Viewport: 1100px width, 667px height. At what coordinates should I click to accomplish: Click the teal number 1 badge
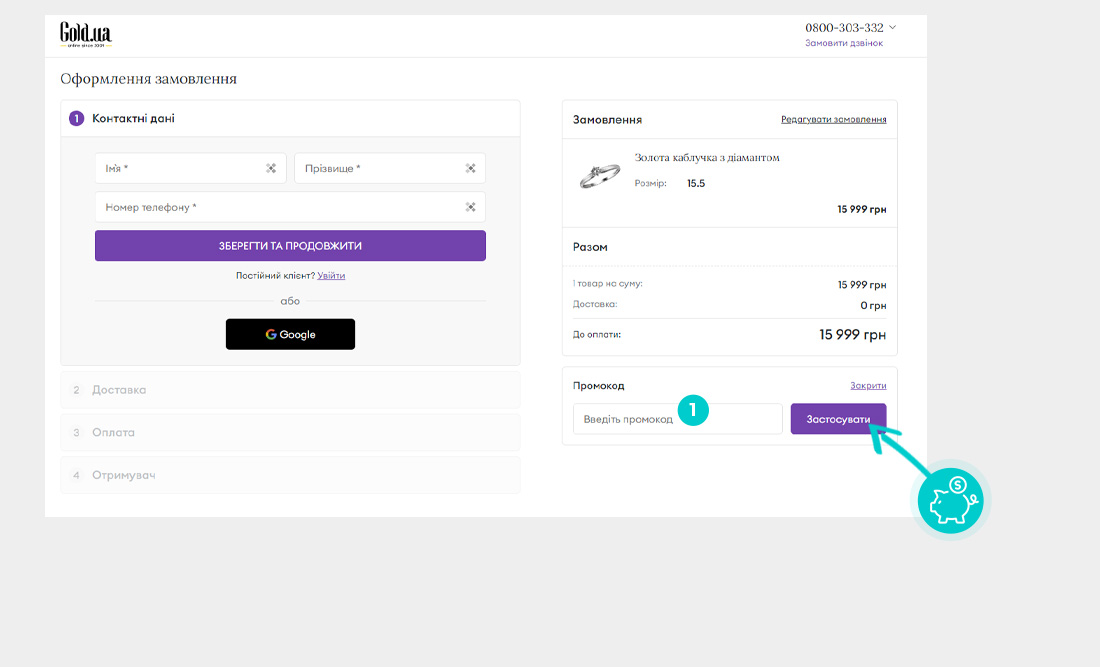click(x=692, y=410)
